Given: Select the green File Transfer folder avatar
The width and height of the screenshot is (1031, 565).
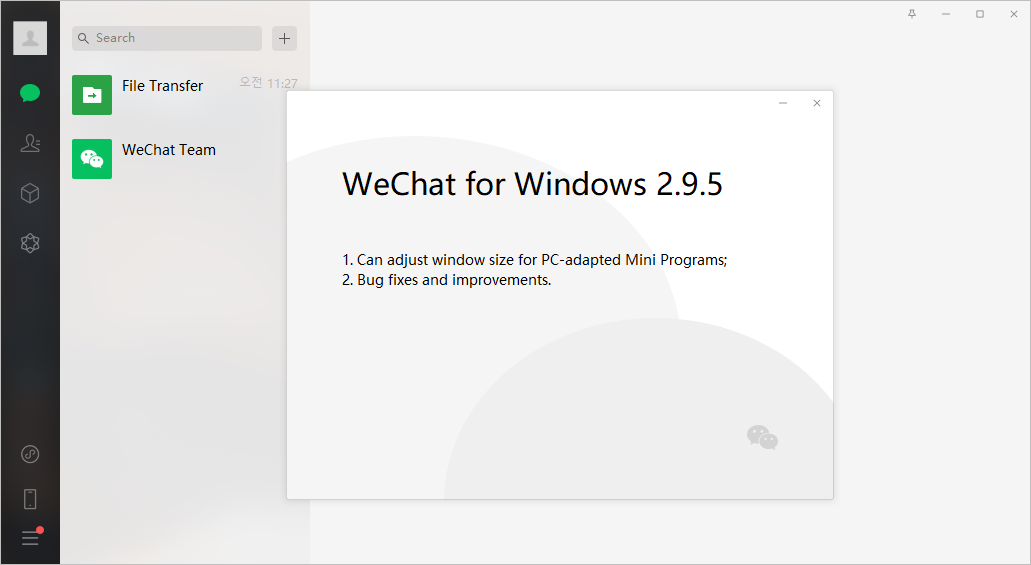Looking at the screenshot, I should (92, 95).
